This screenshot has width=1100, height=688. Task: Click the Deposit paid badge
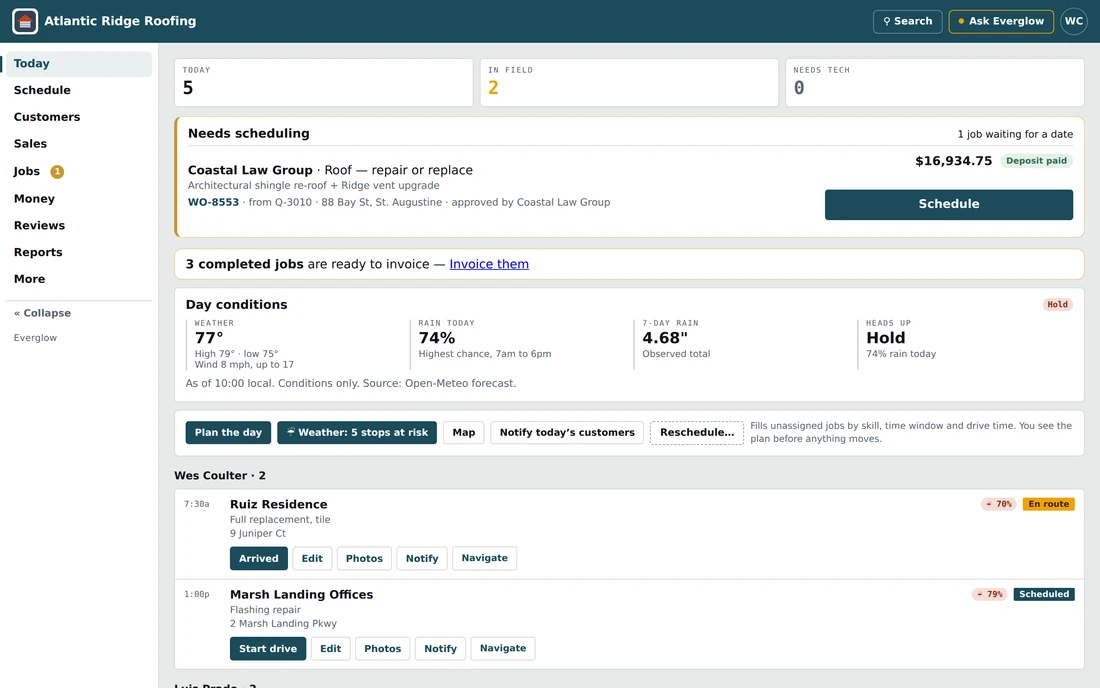pos(1036,161)
